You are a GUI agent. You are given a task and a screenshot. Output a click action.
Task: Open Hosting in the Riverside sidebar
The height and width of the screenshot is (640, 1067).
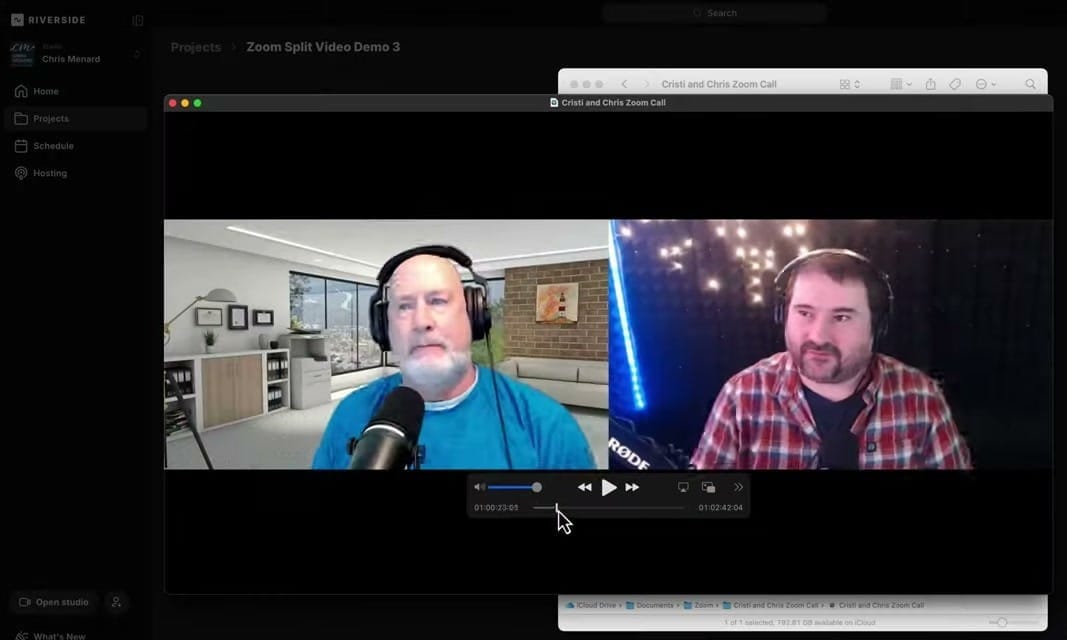pyautogui.click(x=75, y=173)
